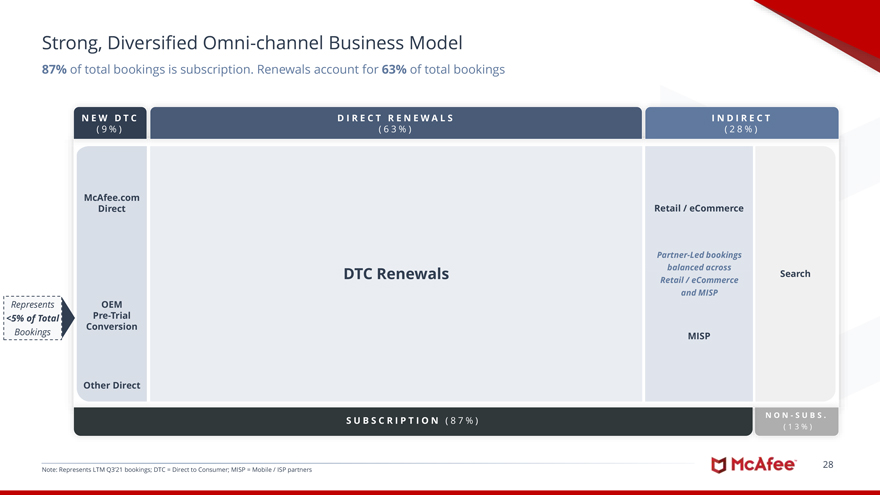The image size is (880, 495).
Task: Click the footnote about LTM Q3'21 bookings
Action: pyautogui.click(x=177, y=470)
